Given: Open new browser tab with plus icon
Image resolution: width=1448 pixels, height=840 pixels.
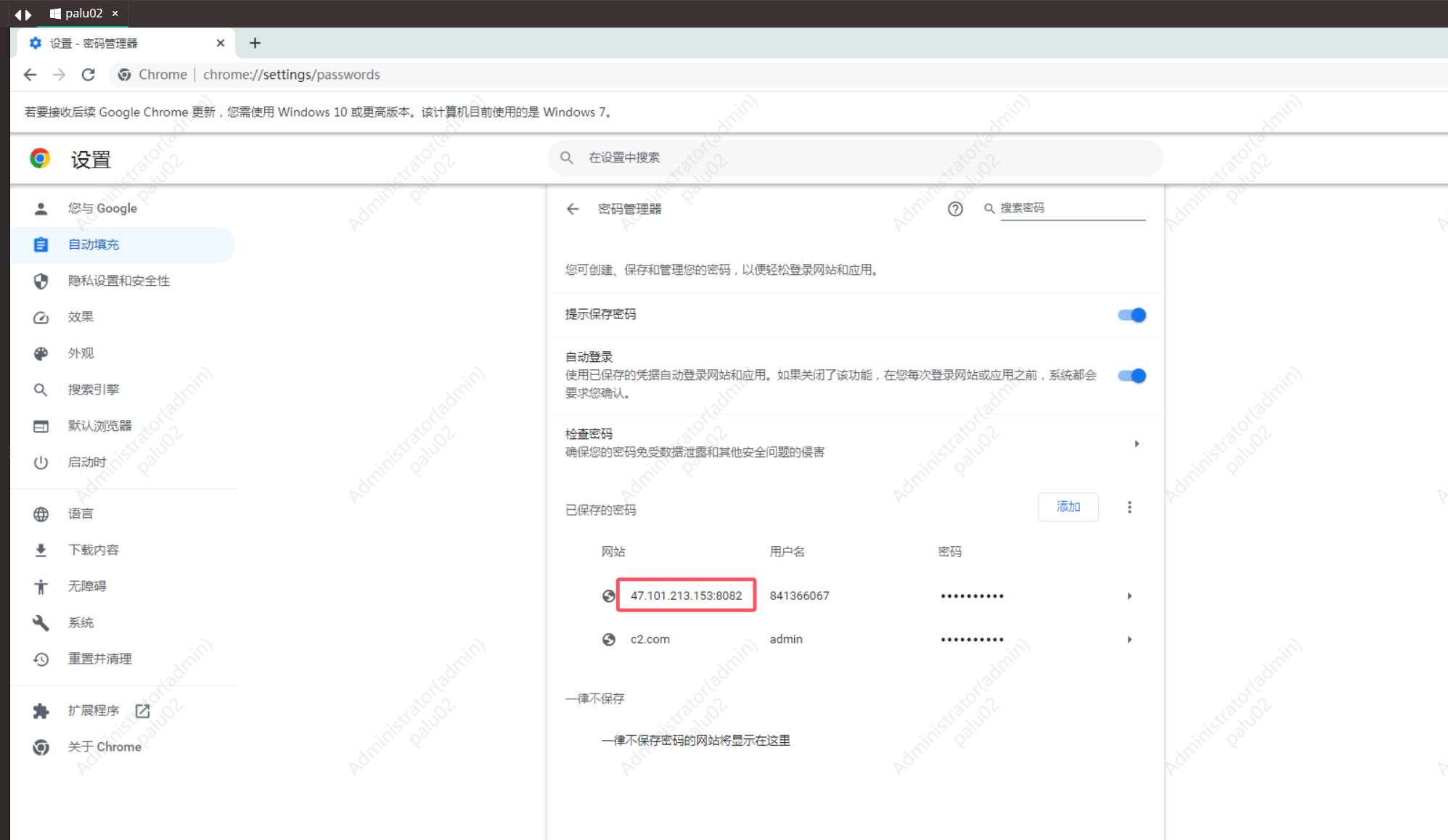Looking at the screenshot, I should (255, 43).
